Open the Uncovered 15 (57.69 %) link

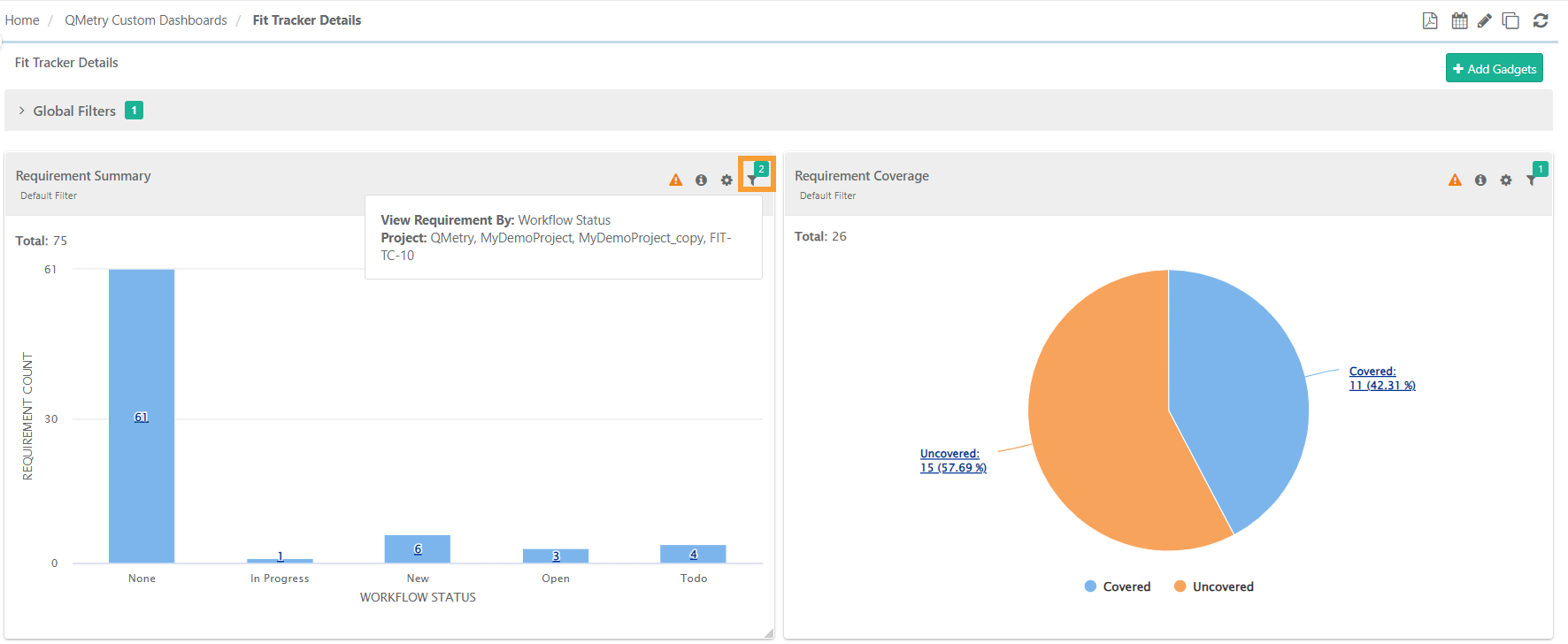(x=953, y=461)
